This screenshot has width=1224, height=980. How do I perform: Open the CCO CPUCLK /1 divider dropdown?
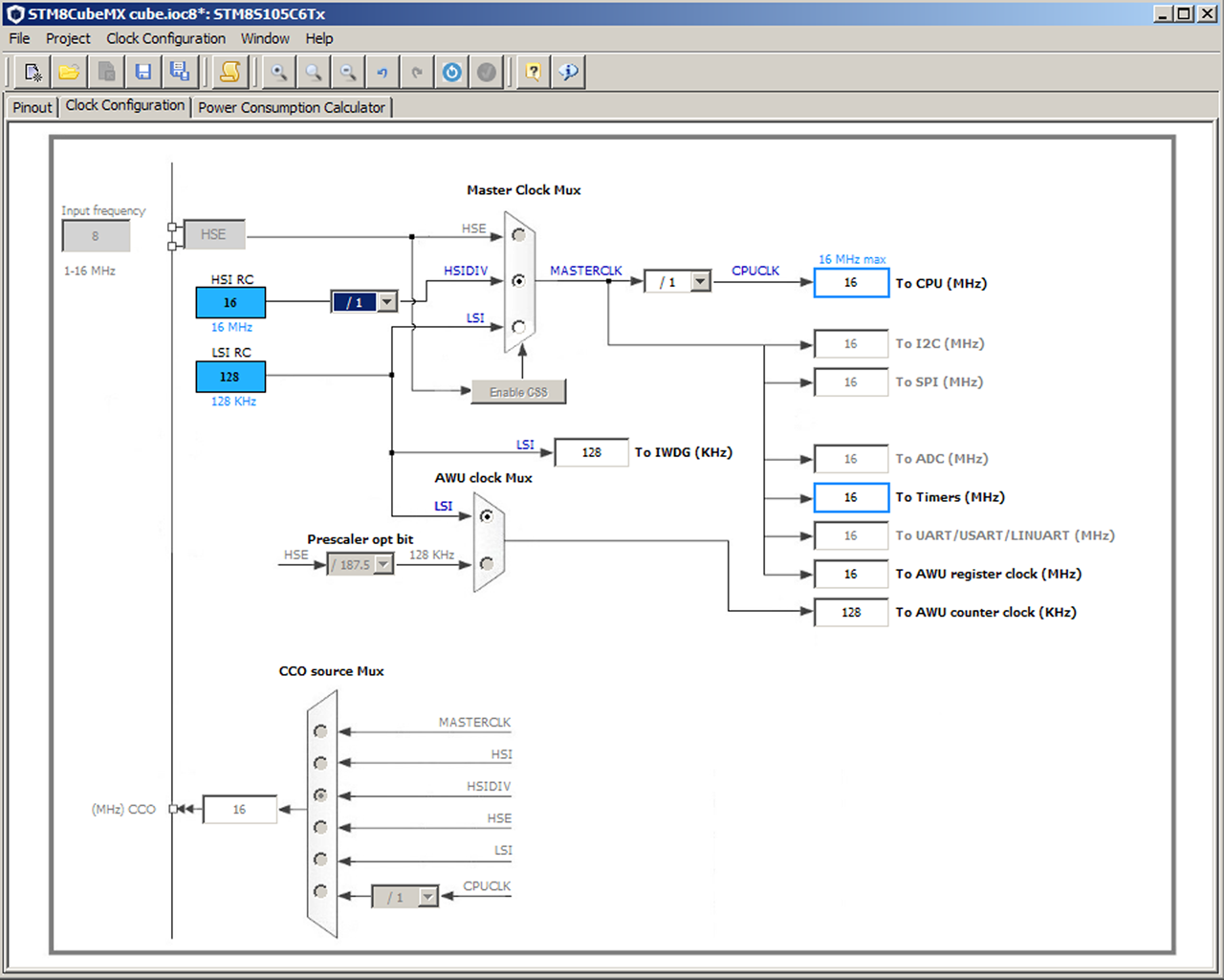click(x=428, y=897)
